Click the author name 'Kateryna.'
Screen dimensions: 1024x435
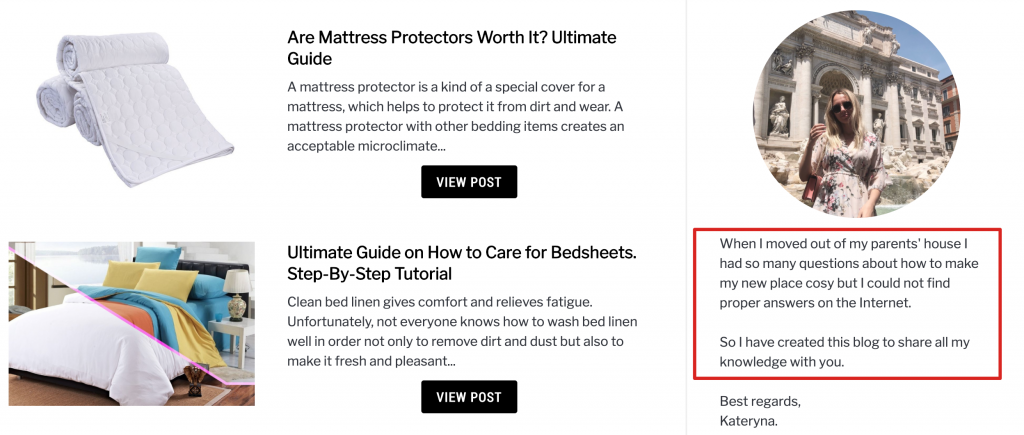tap(748, 420)
